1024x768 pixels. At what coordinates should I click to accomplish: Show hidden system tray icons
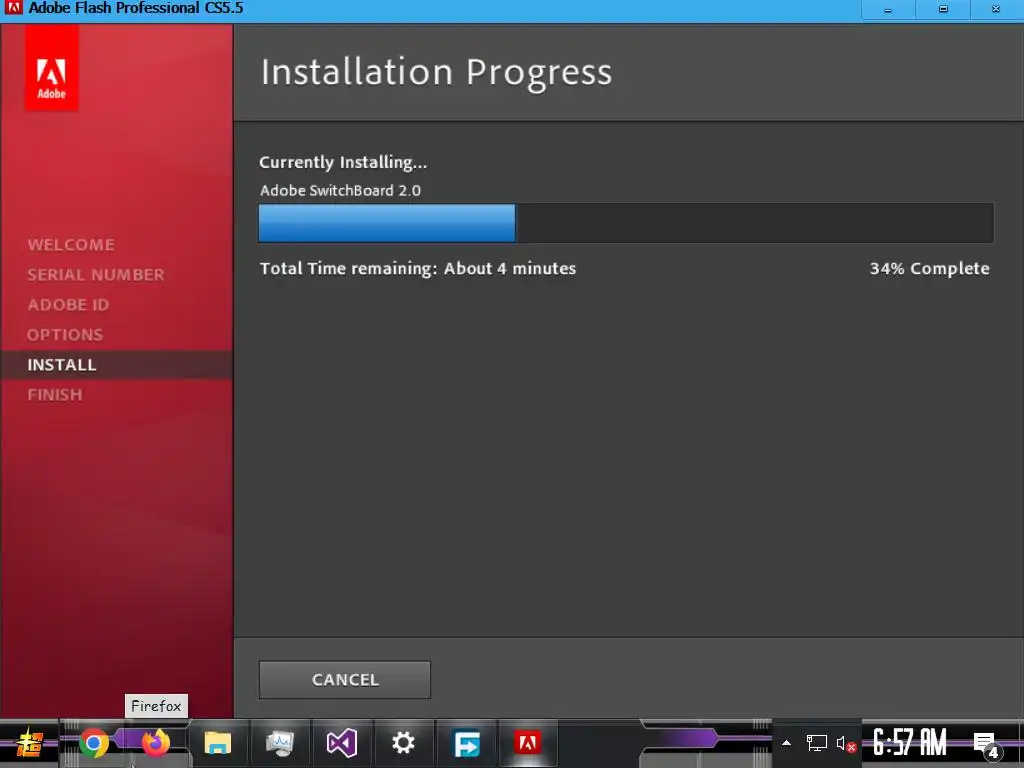click(x=786, y=743)
